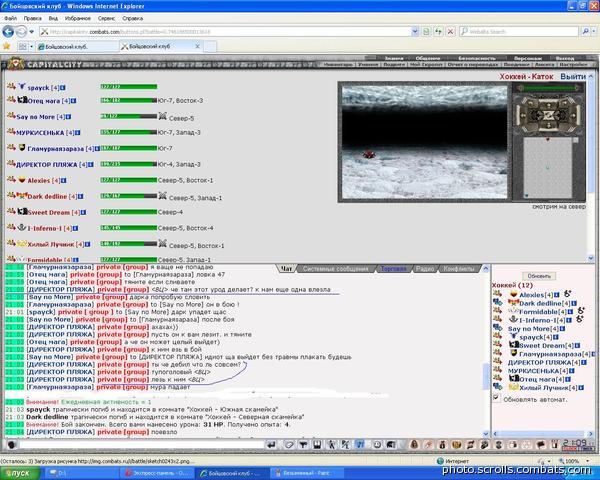This screenshot has height=480, width=600.
Task: Open Справка menu
Action: pyautogui.click(x=132, y=18)
